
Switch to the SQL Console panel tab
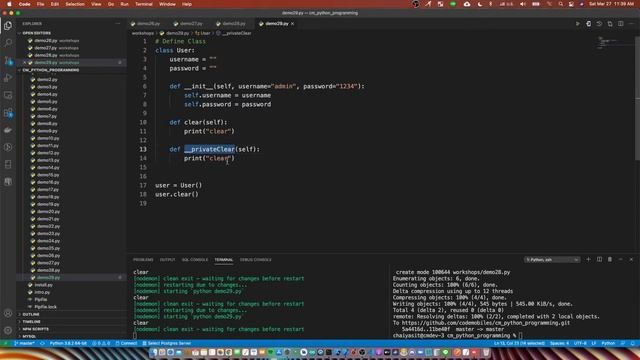point(195,260)
